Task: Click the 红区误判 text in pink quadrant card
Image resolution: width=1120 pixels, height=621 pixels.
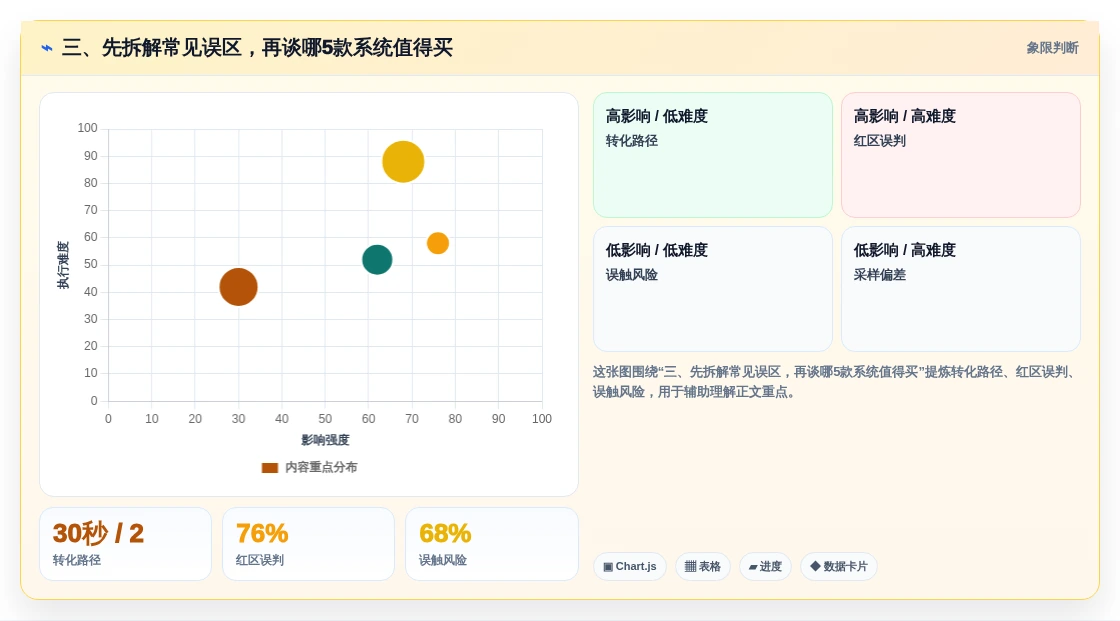Action: point(879,141)
